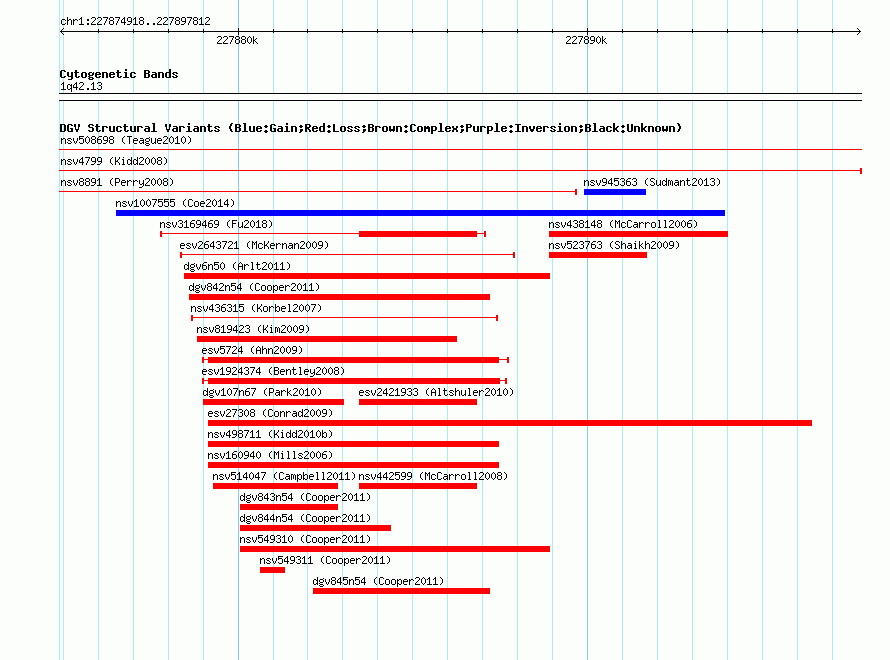The width and height of the screenshot is (890, 660).
Task: Open esv5724 (Ahn2009) variant label
Action: pyautogui.click(x=252, y=350)
